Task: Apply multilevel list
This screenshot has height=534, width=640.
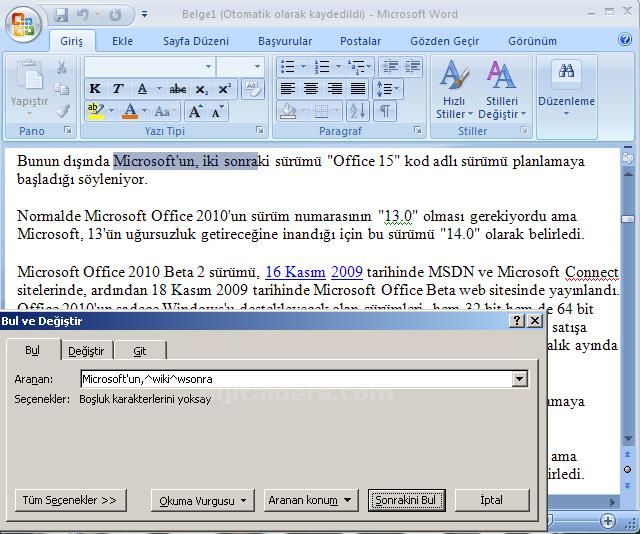Action: [x=356, y=66]
